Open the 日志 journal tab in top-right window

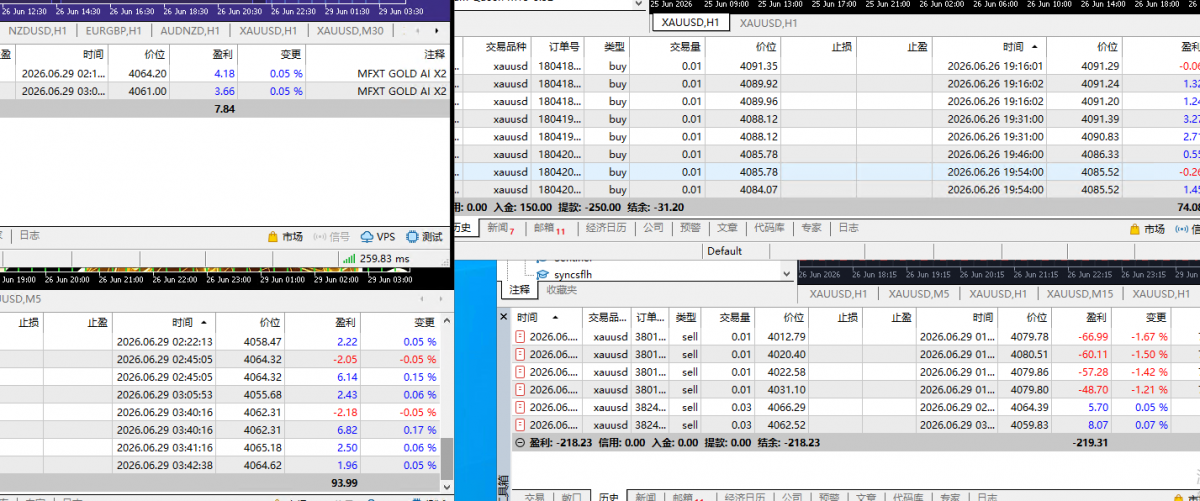tap(849, 228)
